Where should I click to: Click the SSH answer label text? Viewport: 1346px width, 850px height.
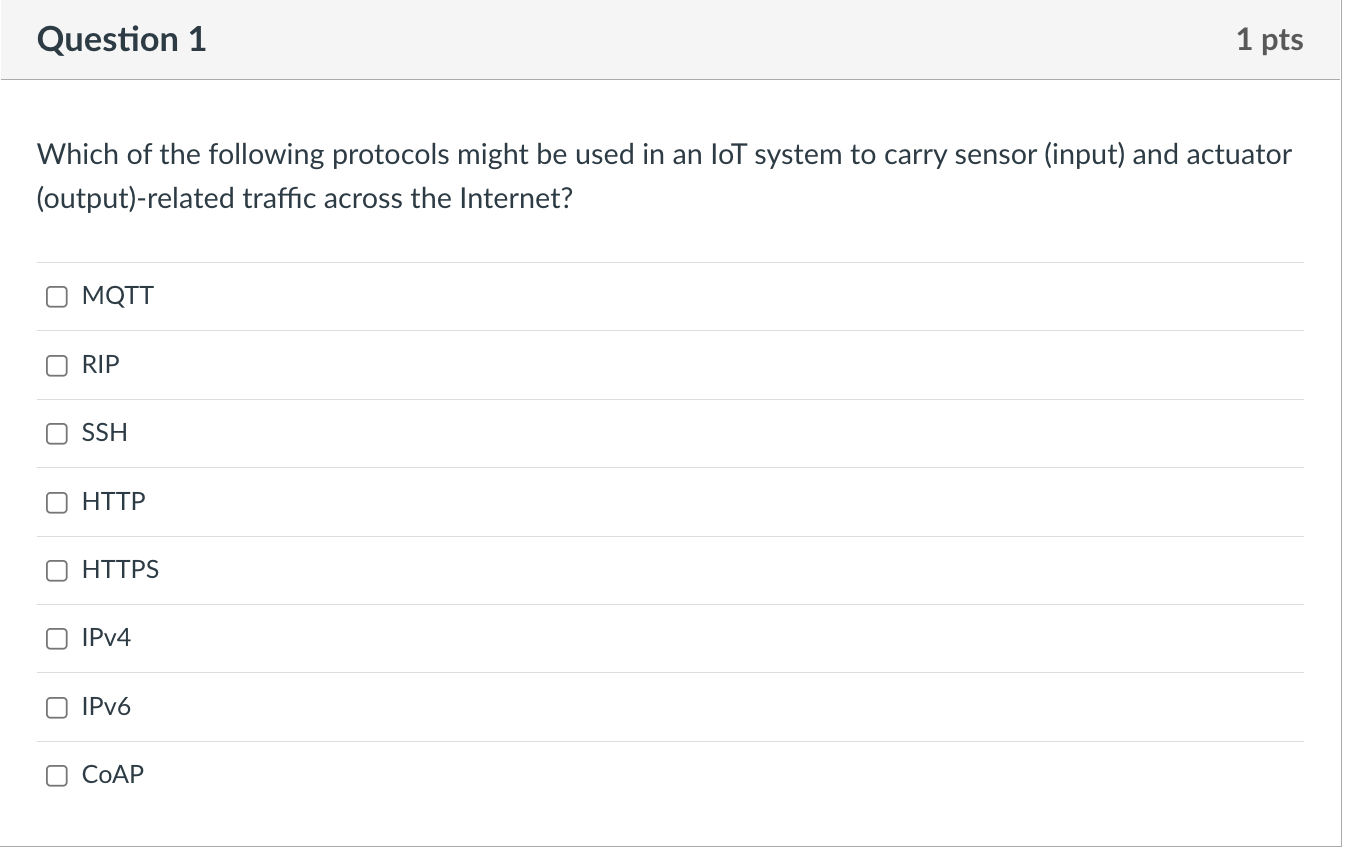tap(105, 433)
